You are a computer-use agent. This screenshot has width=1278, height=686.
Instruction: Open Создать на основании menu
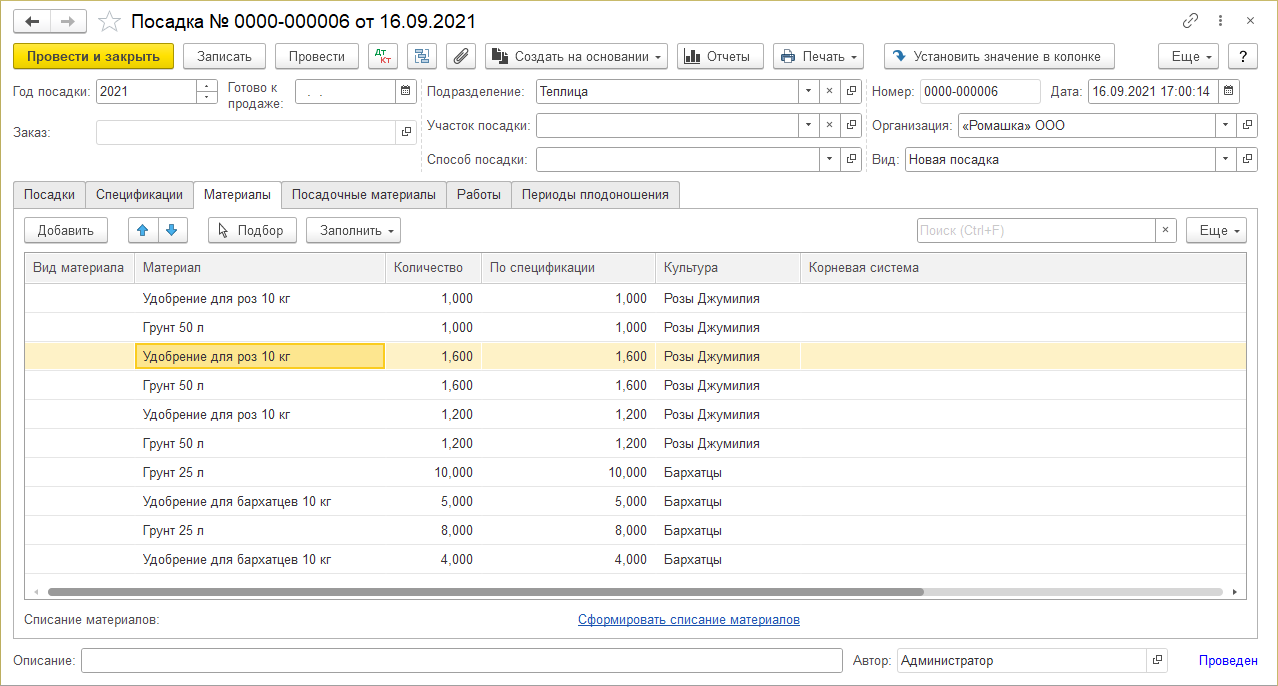(577, 57)
